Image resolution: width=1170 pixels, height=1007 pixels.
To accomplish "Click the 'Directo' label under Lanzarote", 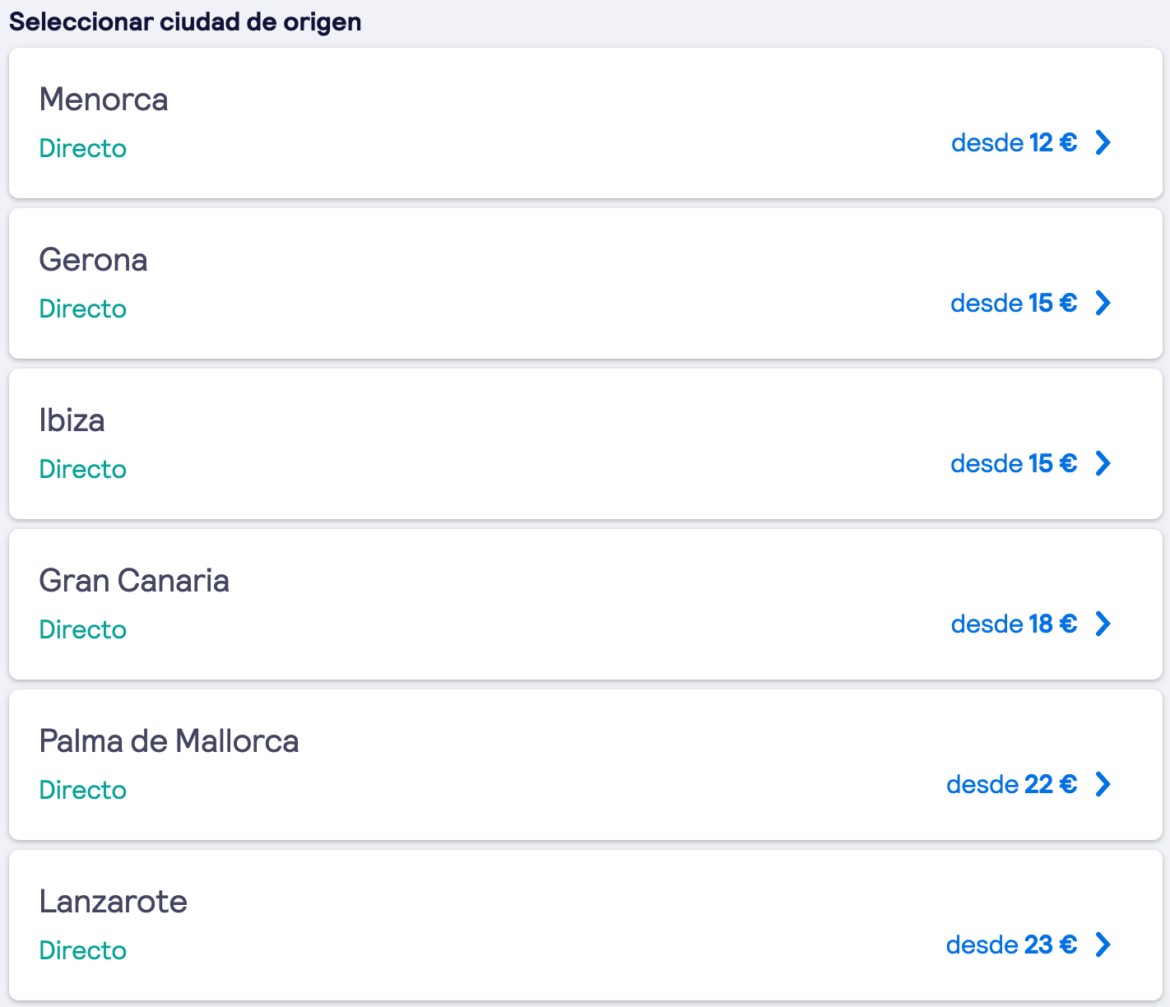I will click(x=83, y=950).
